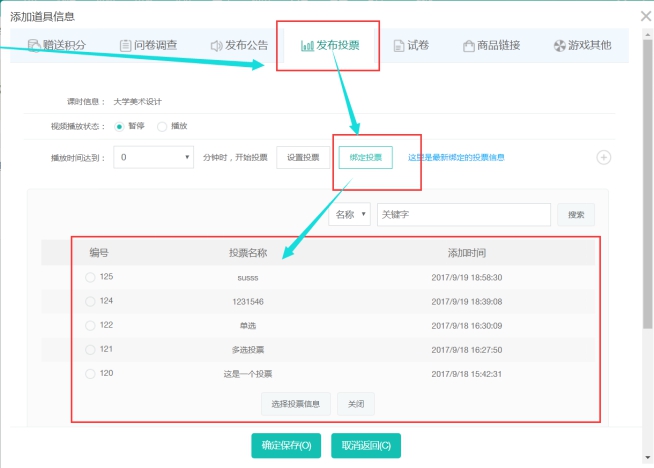Click vote name '1231546'
This screenshot has height=468, width=654.
[248, 302]
